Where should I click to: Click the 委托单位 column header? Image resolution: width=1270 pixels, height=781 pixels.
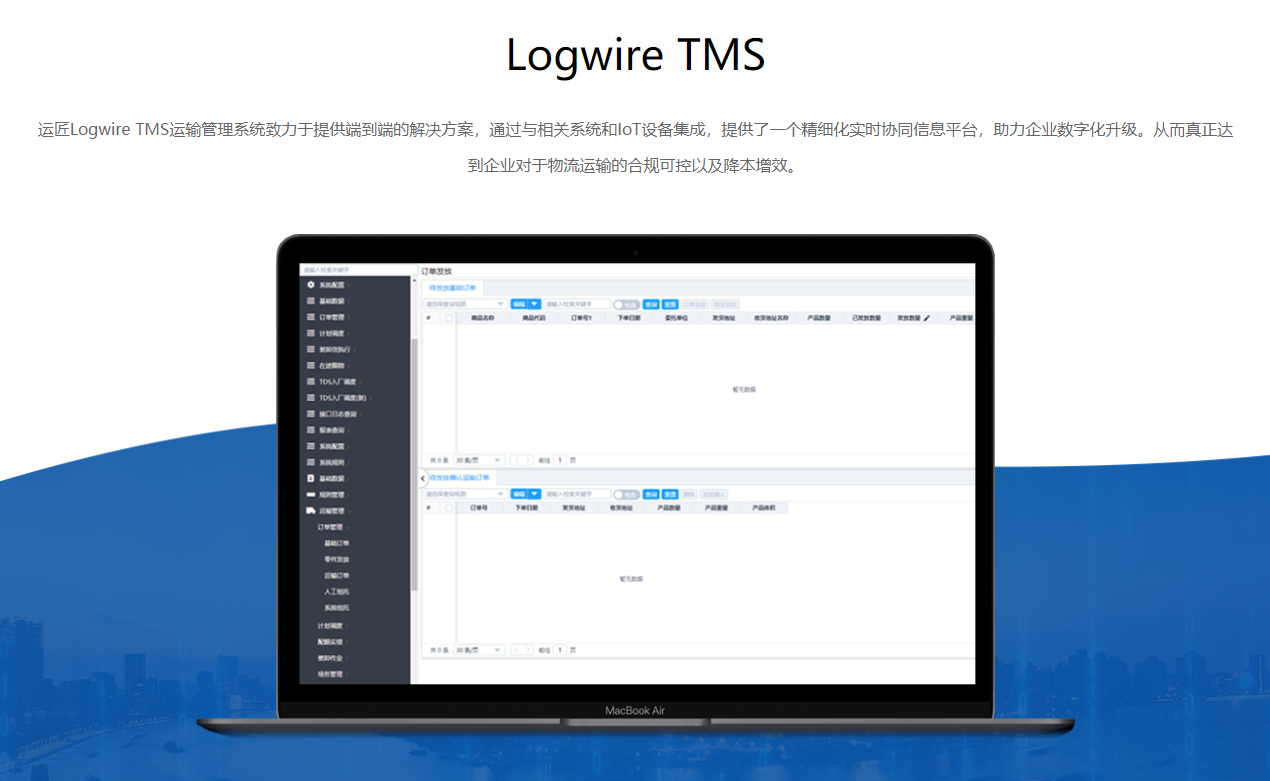pos(677,318)
